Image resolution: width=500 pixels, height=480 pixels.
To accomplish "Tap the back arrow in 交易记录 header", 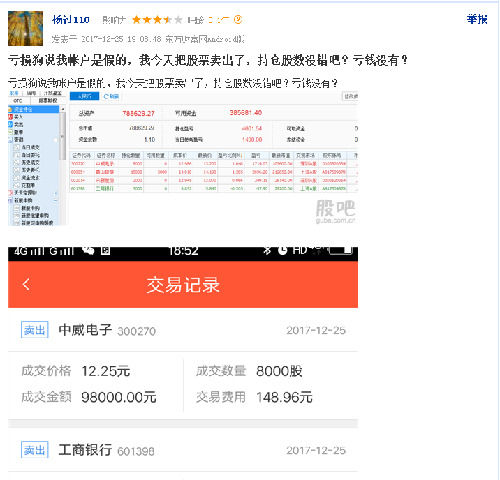I will click(26, 284).
